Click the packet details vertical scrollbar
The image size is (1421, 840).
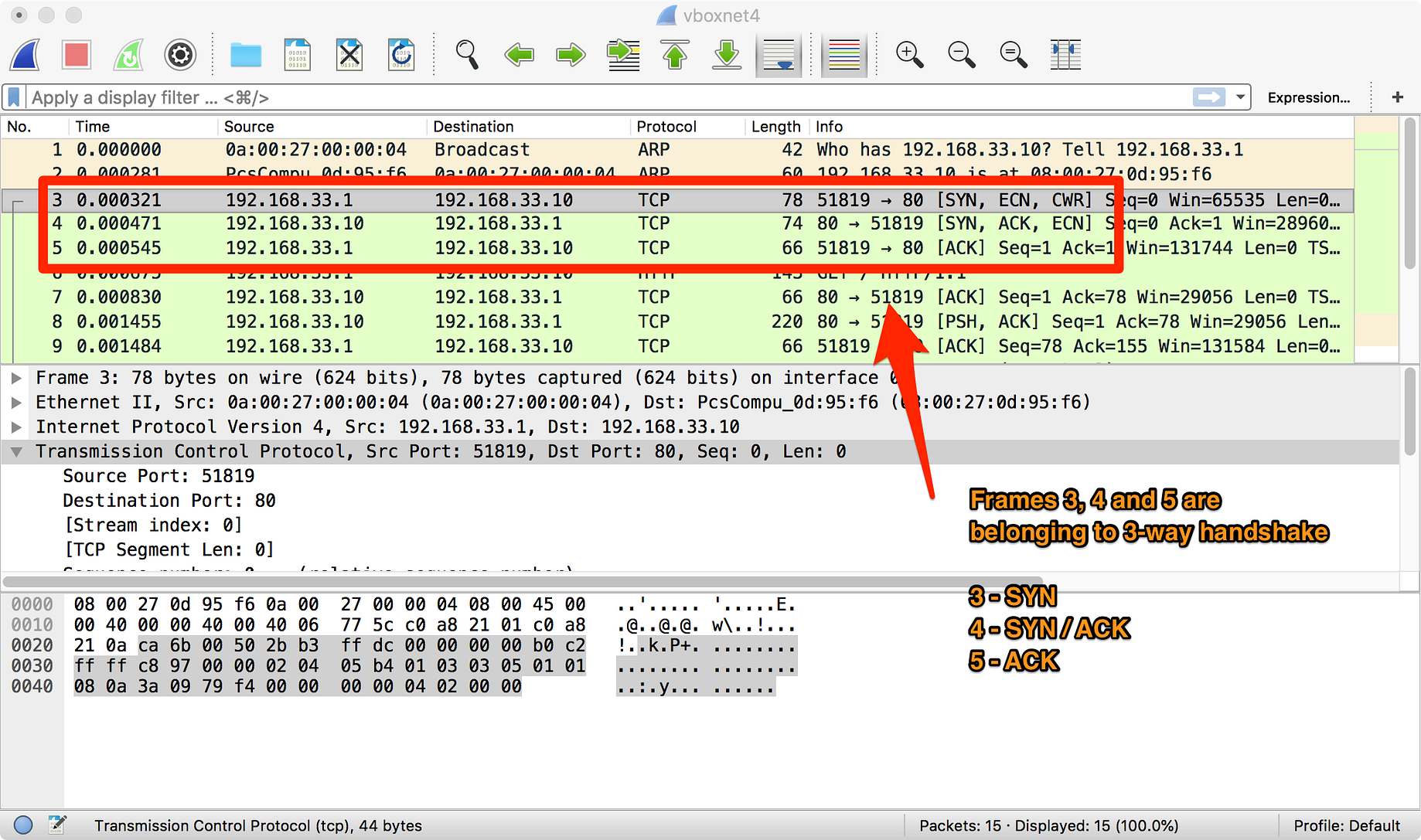tap(1411, 410)
